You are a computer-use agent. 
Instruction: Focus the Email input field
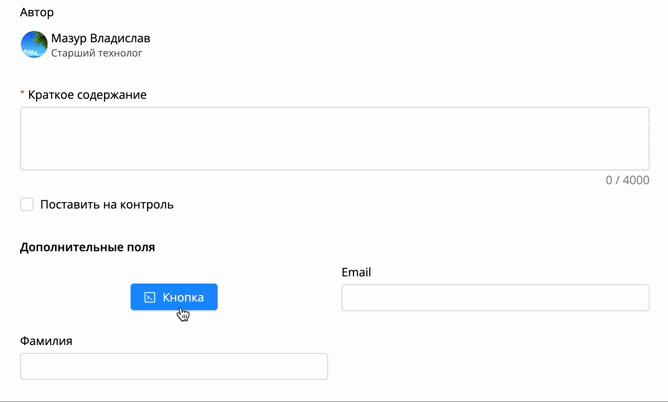tap(495, 298)
